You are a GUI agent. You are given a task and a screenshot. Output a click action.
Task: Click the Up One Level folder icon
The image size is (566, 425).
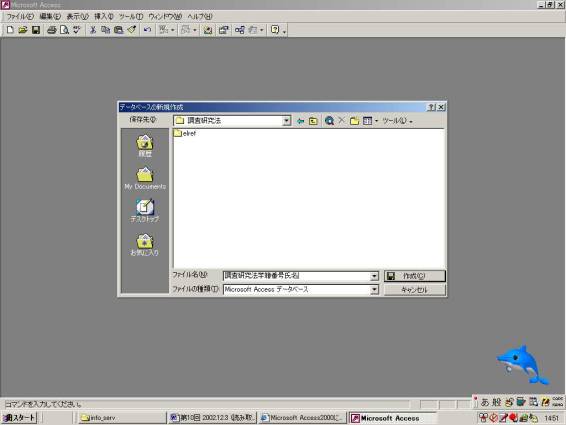click(x=313, y=121)
